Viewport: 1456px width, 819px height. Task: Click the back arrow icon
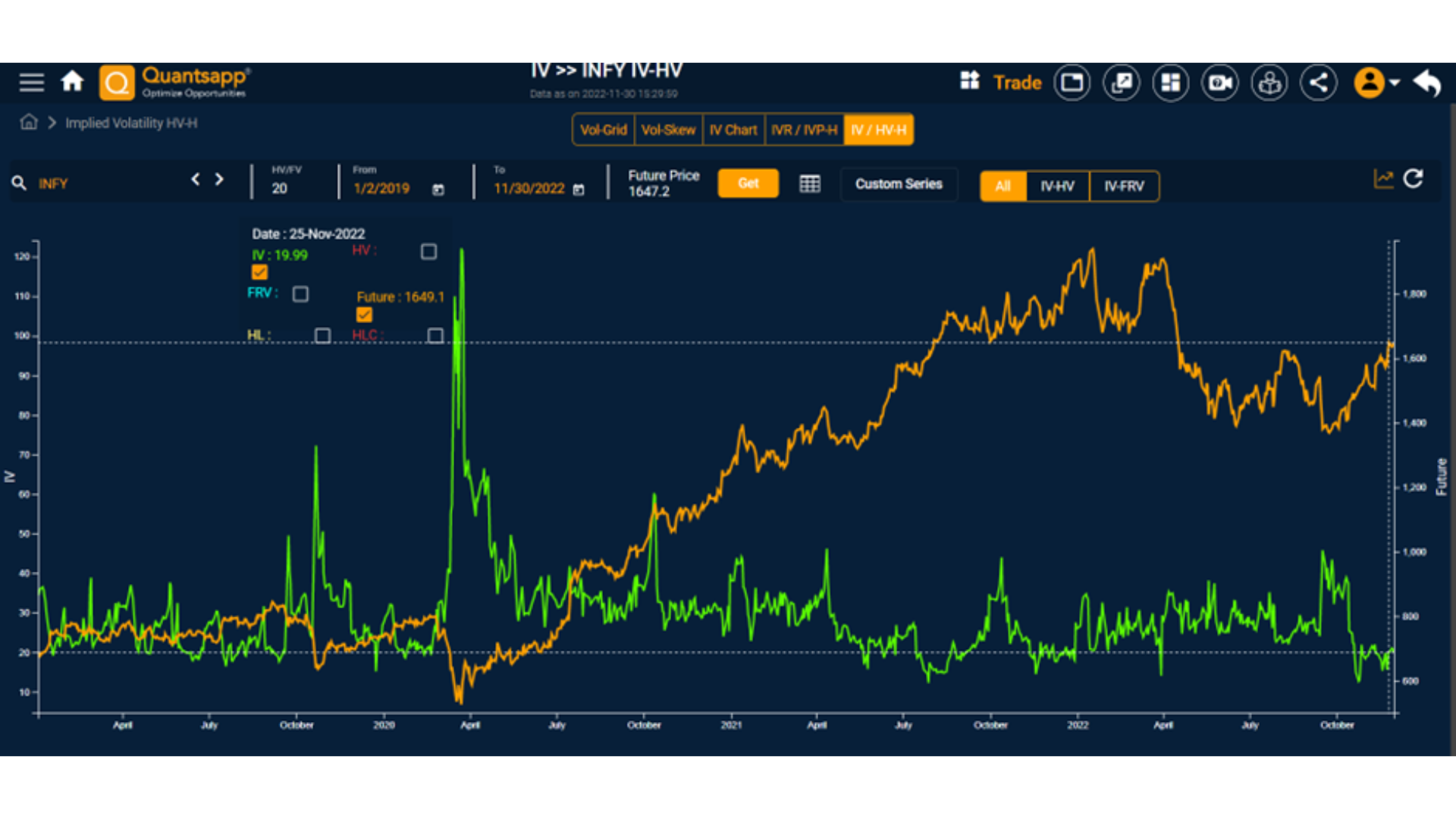[1427, 83]
